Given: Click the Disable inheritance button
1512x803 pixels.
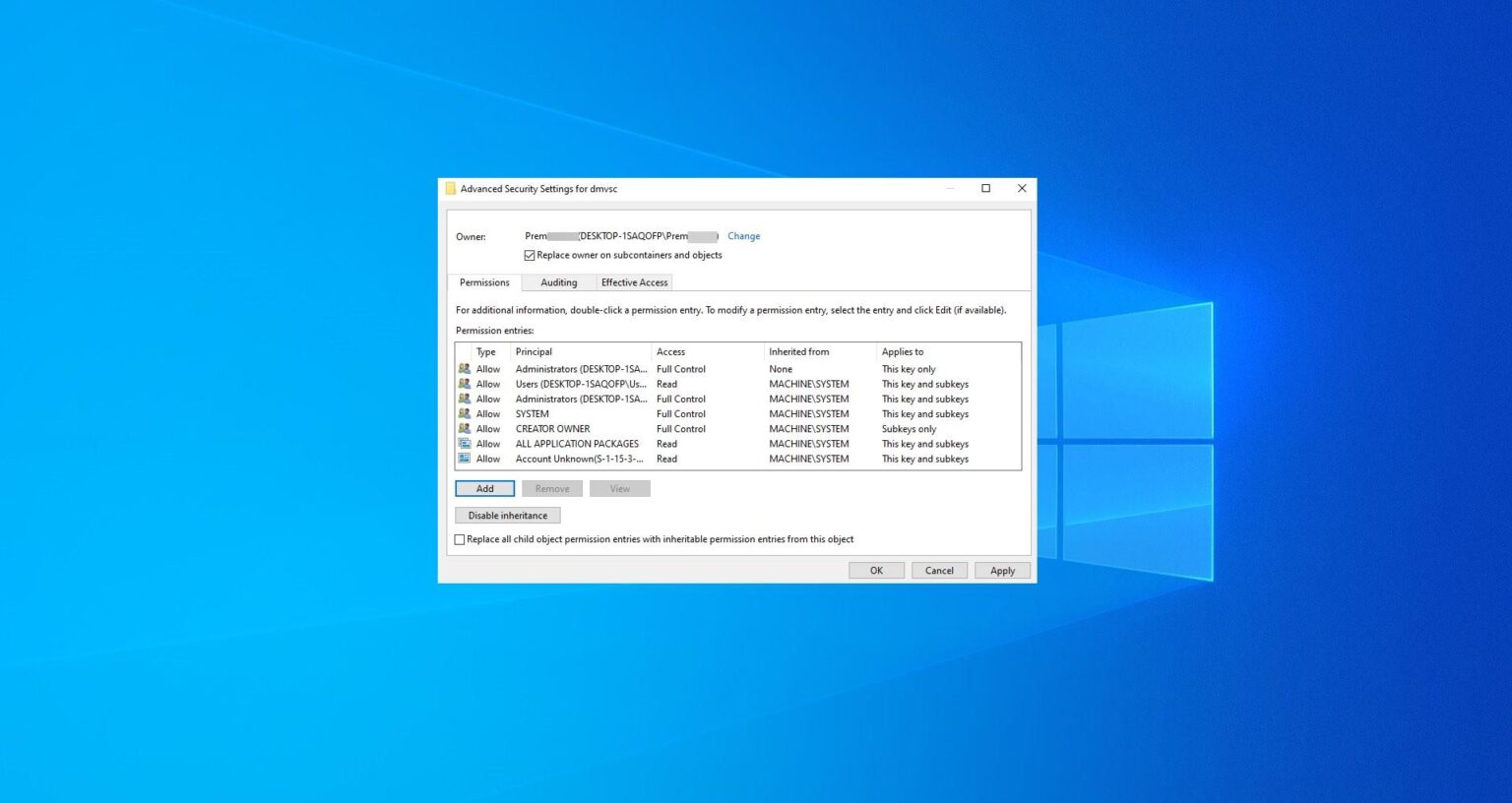Looking at the screenshot, I should [507, 515].
